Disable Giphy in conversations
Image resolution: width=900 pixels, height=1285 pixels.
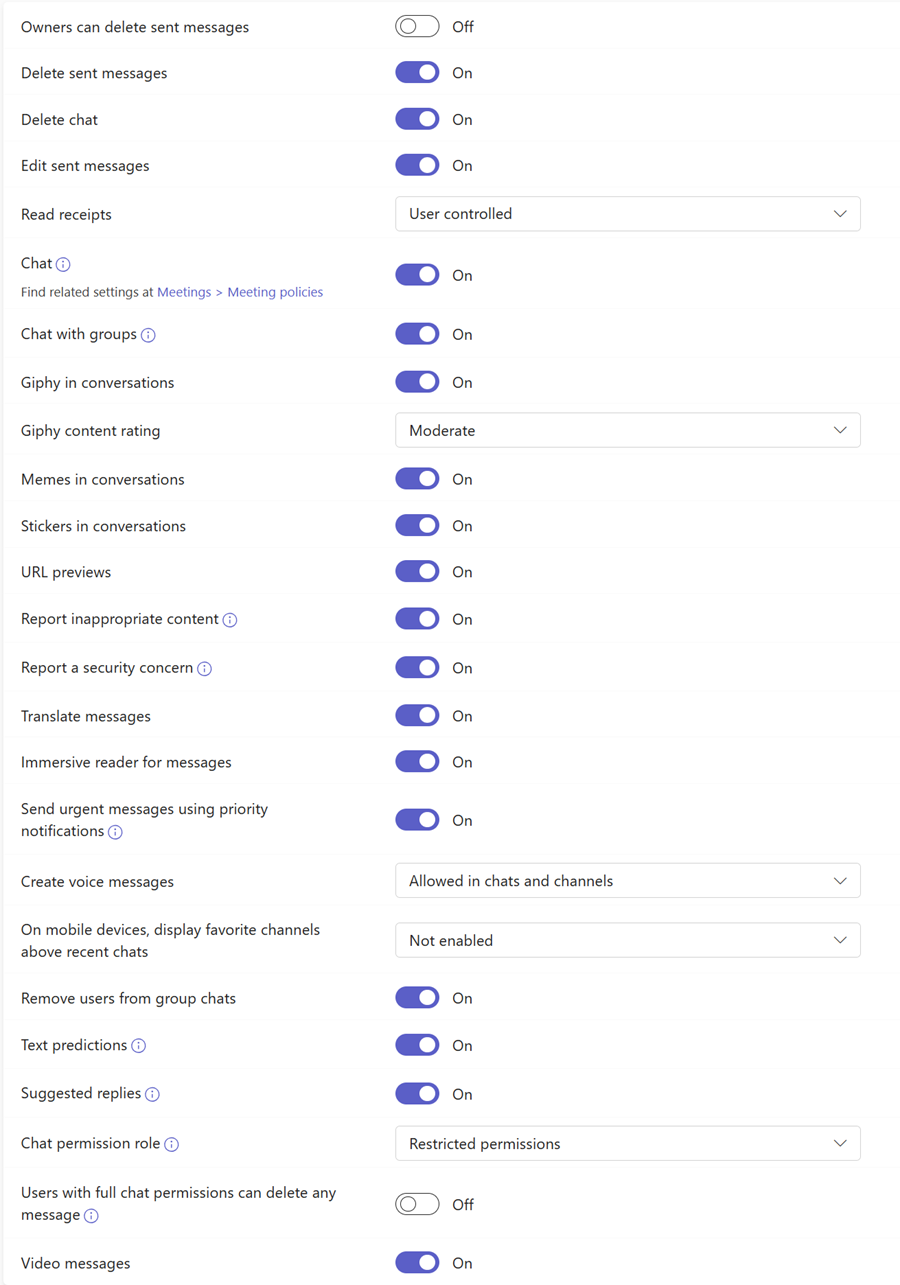pos(417,381)
